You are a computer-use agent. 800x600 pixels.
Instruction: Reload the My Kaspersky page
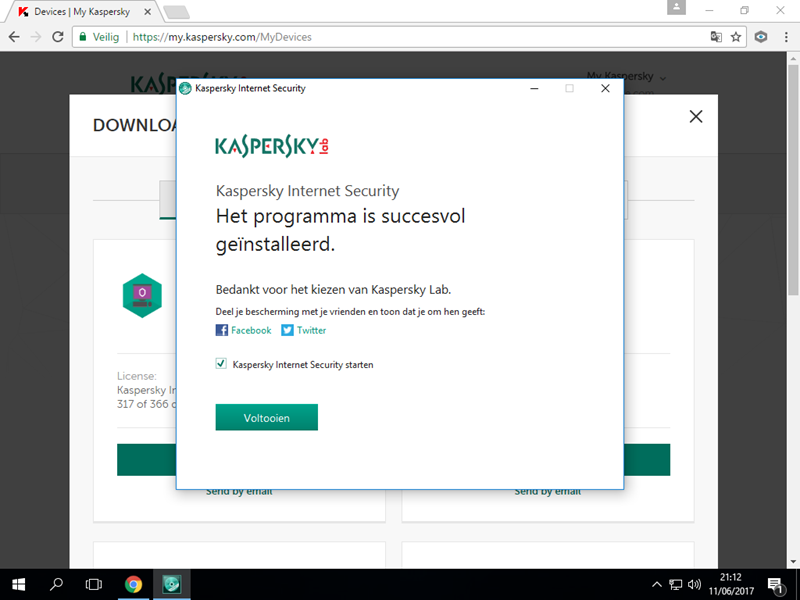pyautogui.click(x=58, y=37)
